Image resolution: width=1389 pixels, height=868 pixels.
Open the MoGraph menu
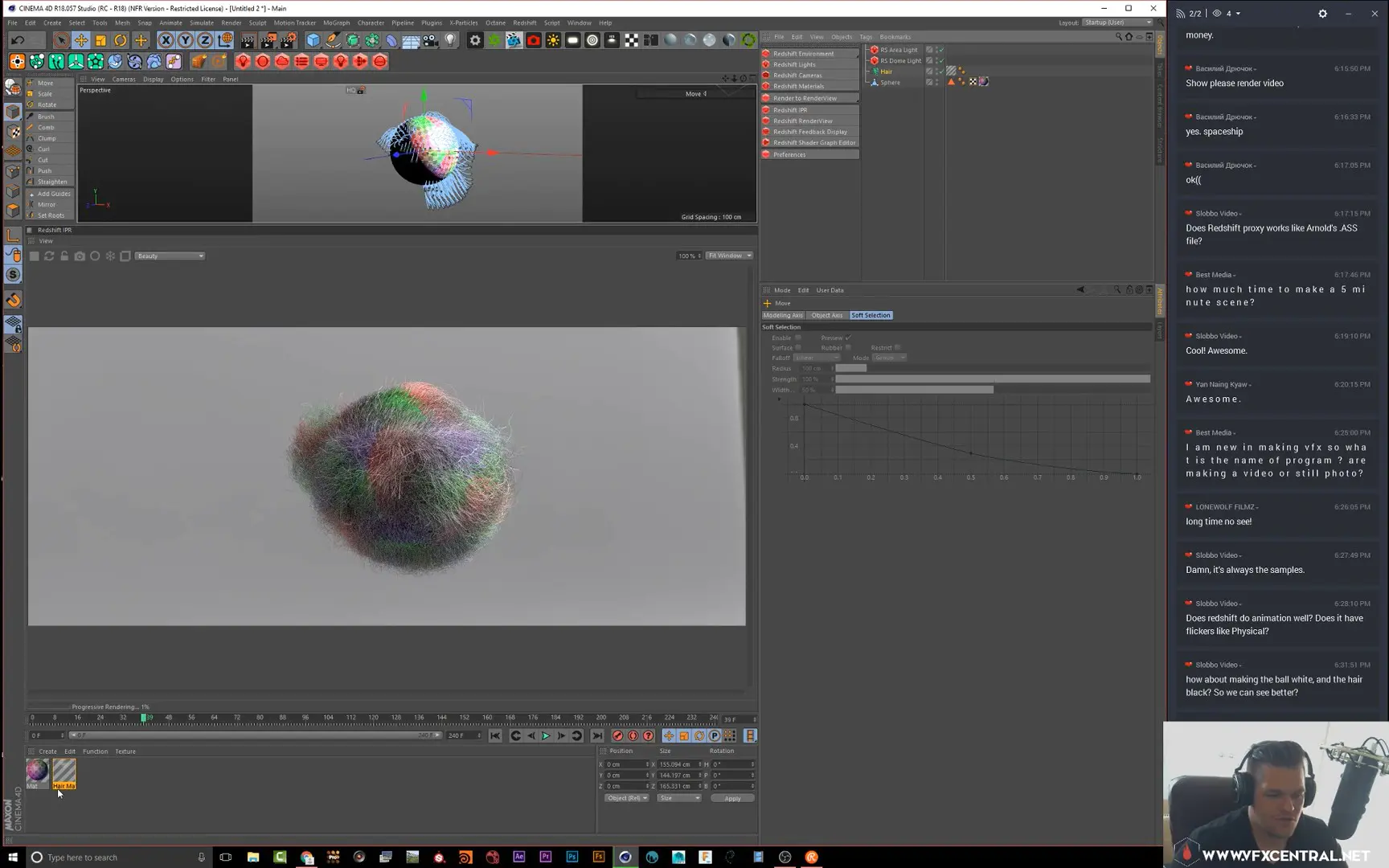[336, 23]
